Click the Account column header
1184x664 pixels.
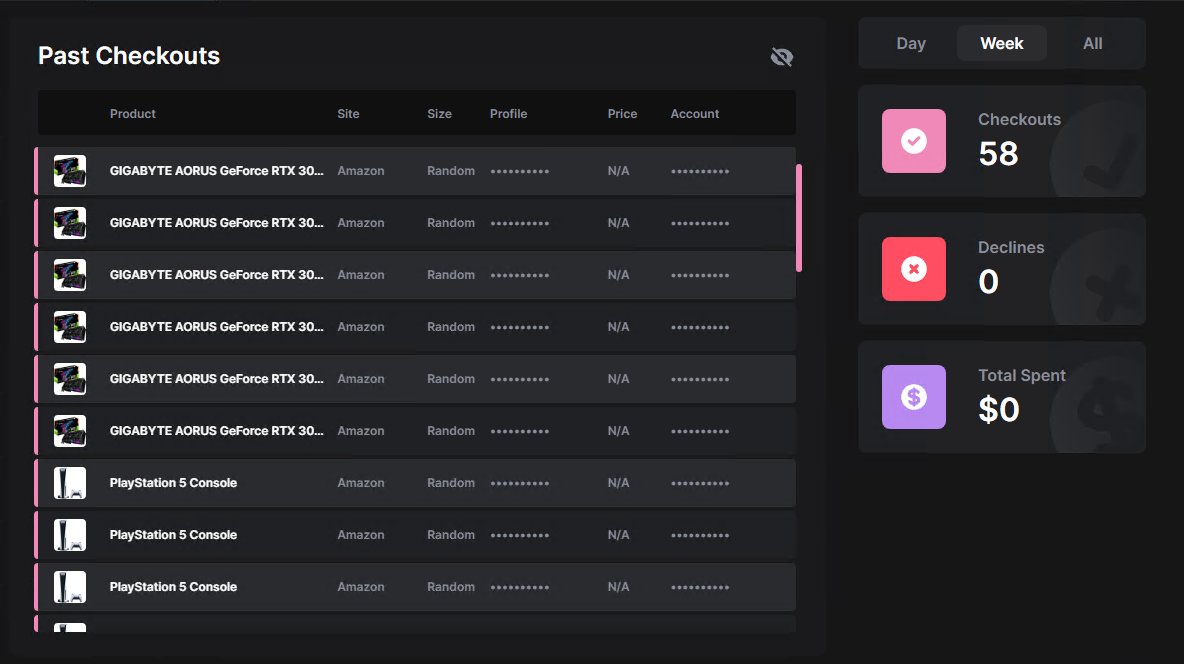pos(695,114)
